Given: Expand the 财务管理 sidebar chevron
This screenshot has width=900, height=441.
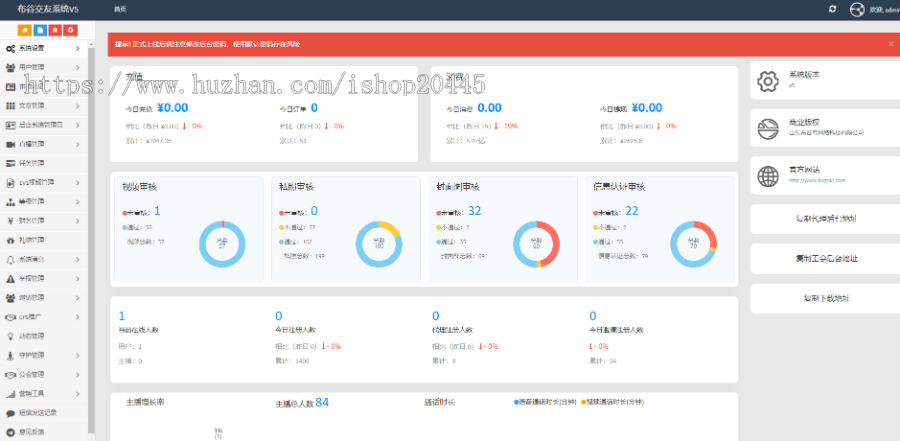Looking at the screenshot, I should click(77, 221).
